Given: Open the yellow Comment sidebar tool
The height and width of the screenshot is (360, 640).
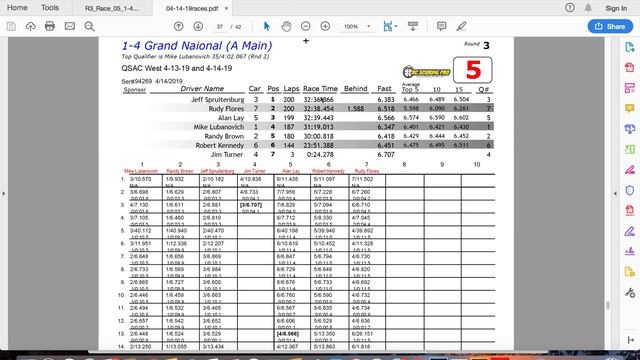Looking at the screenshot, I should [x=630, y=108].
